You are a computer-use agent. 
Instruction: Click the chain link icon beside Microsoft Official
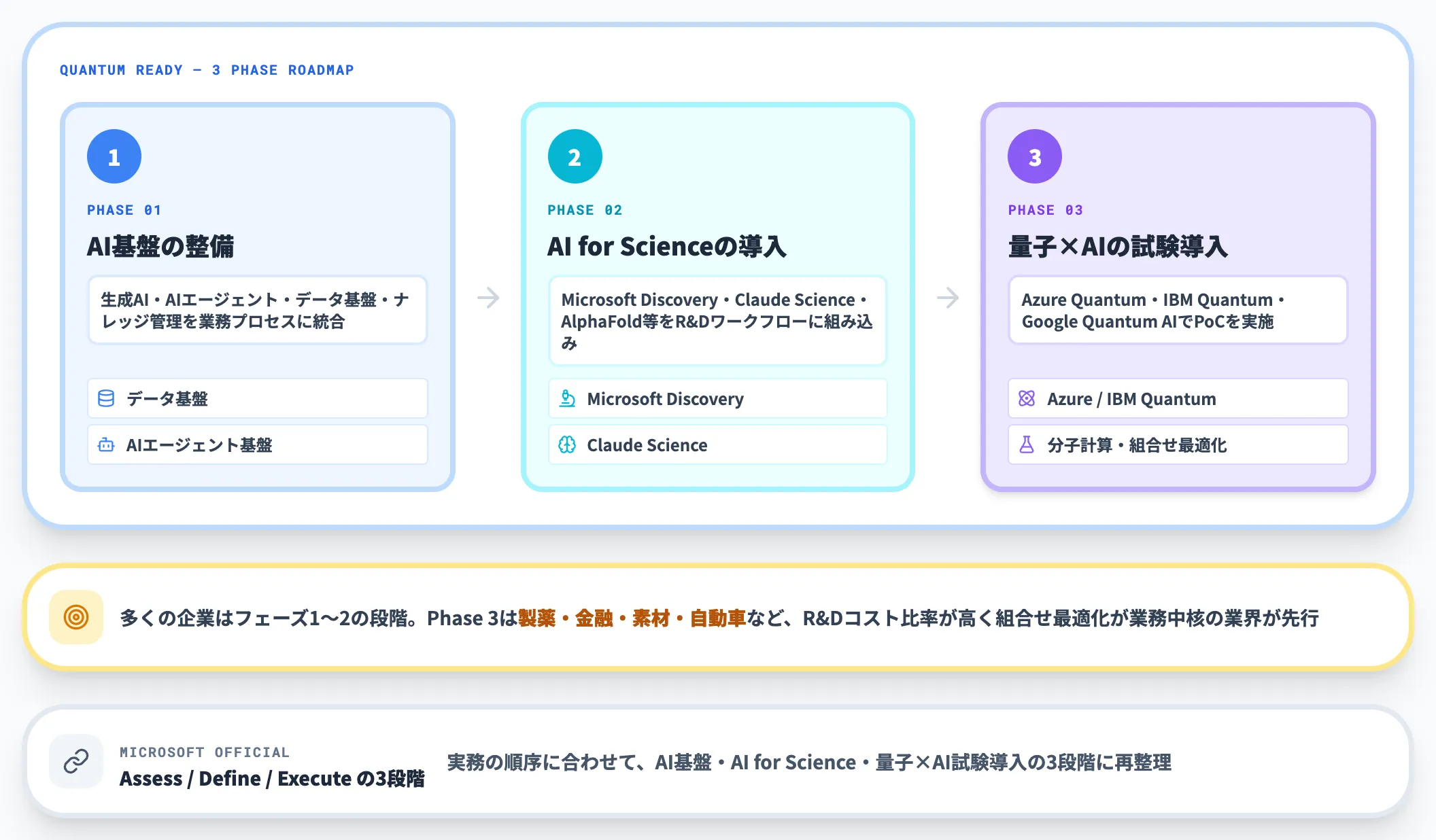pyautogui.click(x=76, y=761)
